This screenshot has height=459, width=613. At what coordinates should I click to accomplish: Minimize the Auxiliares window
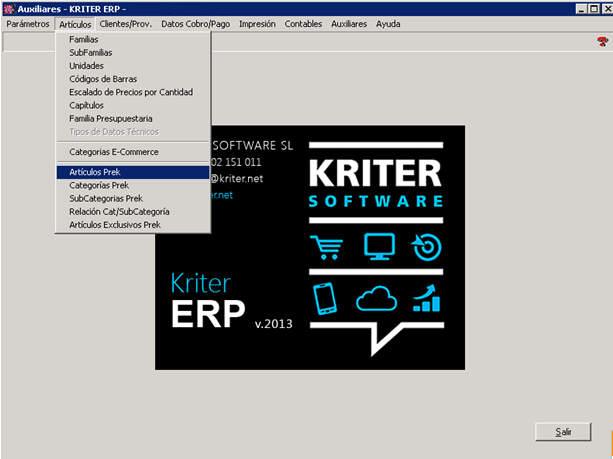[582, 9]
